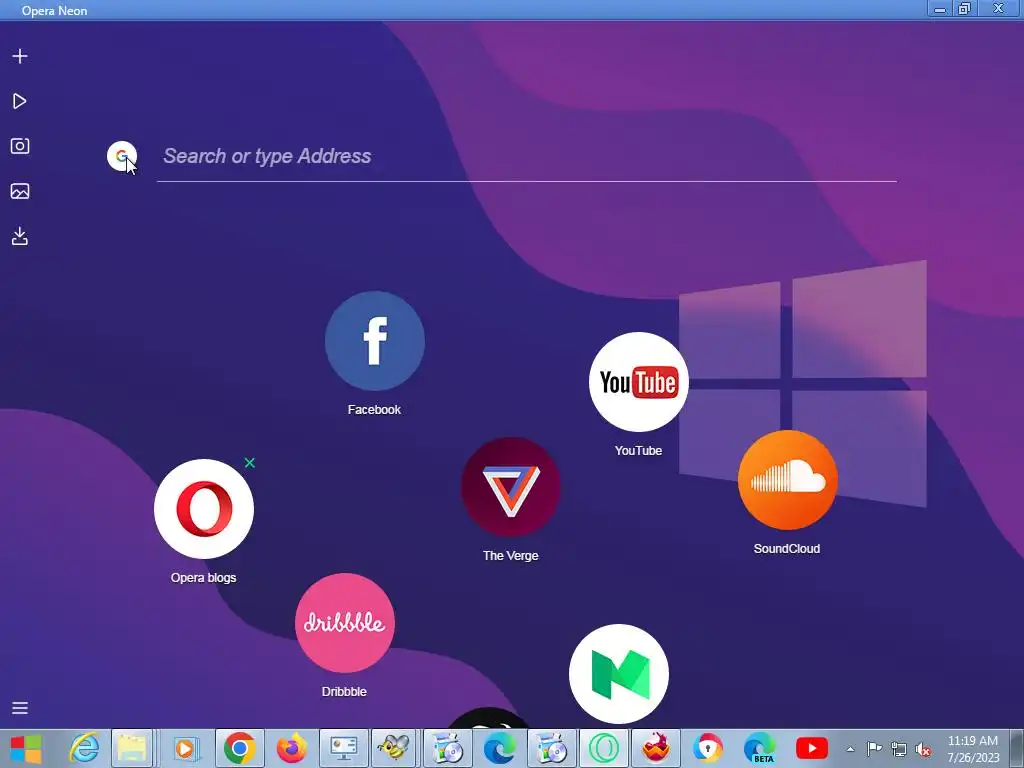Open Microsoft Edge Beta from the taskbar
The image size is (1024, 768).
tap(760, 748)
